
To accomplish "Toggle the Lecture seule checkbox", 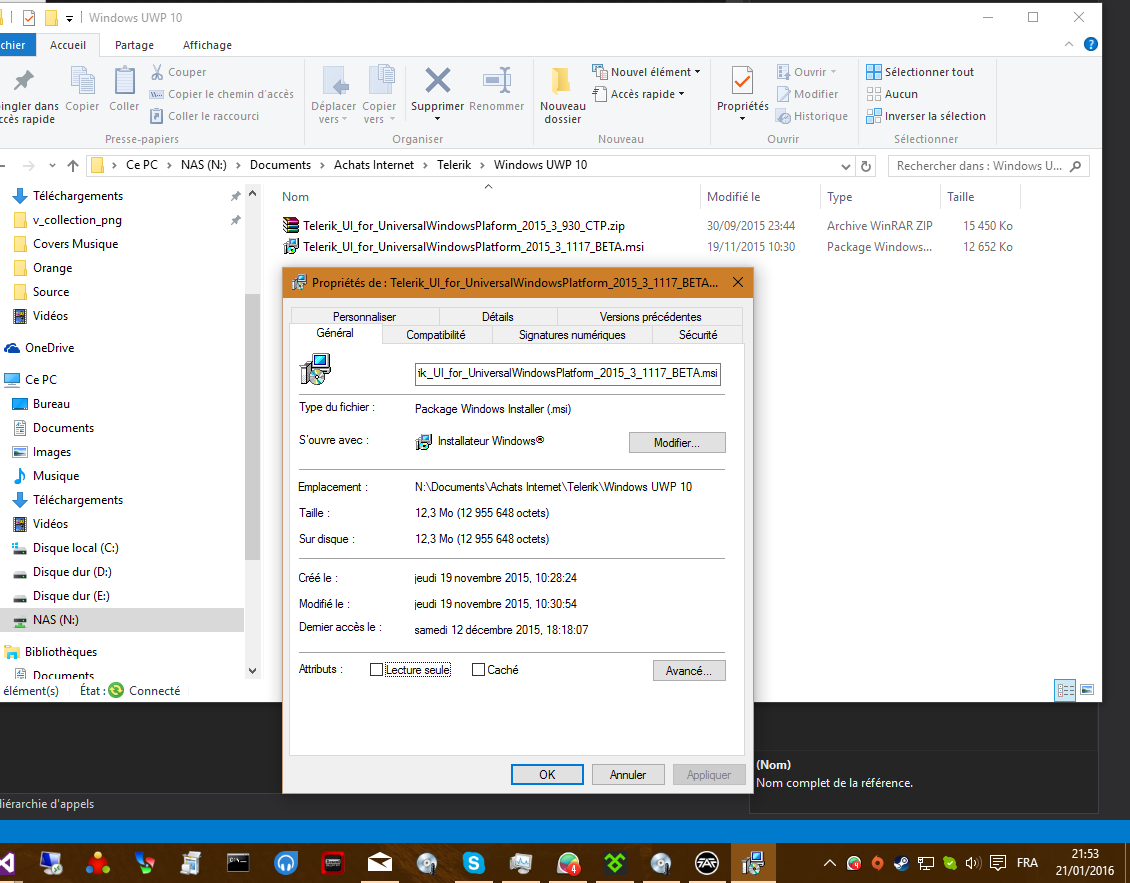I will point(376,670).
